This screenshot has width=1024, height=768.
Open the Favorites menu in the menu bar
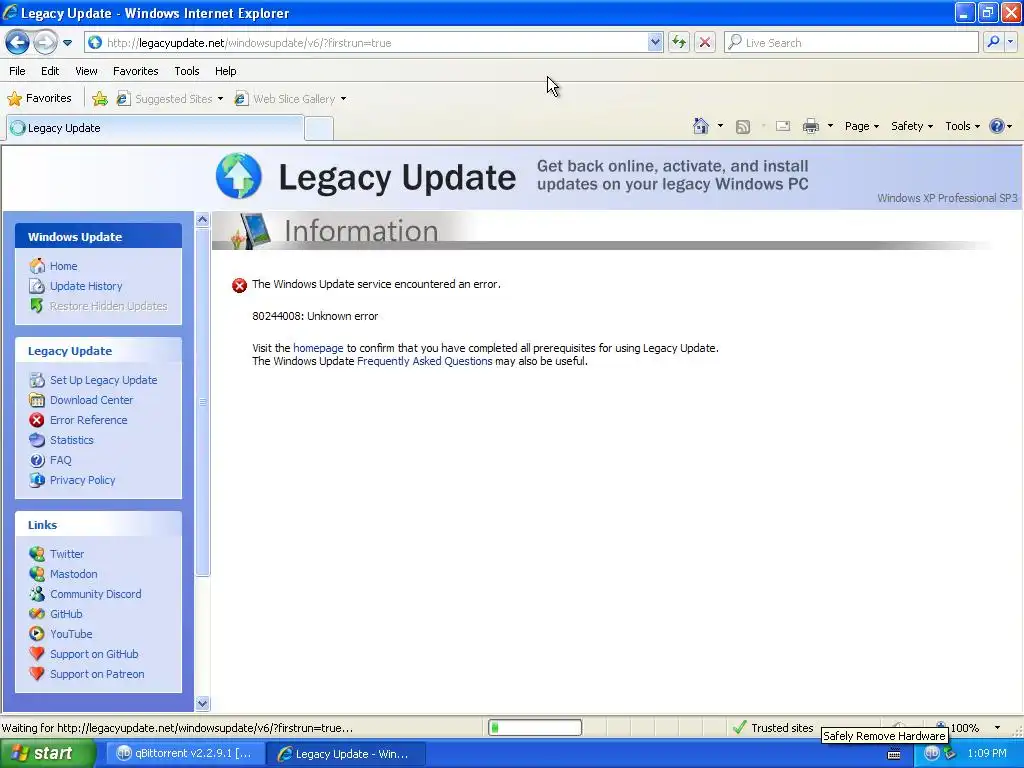click(135, 71)
